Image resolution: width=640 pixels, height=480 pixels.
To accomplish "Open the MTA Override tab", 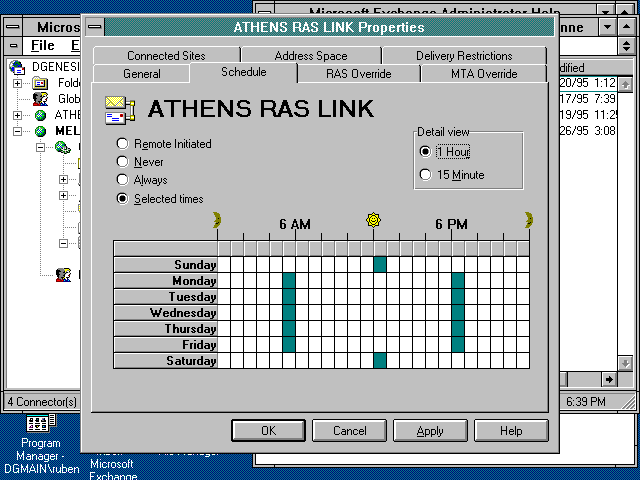I will pyautogui.click(x=484, y=73).
